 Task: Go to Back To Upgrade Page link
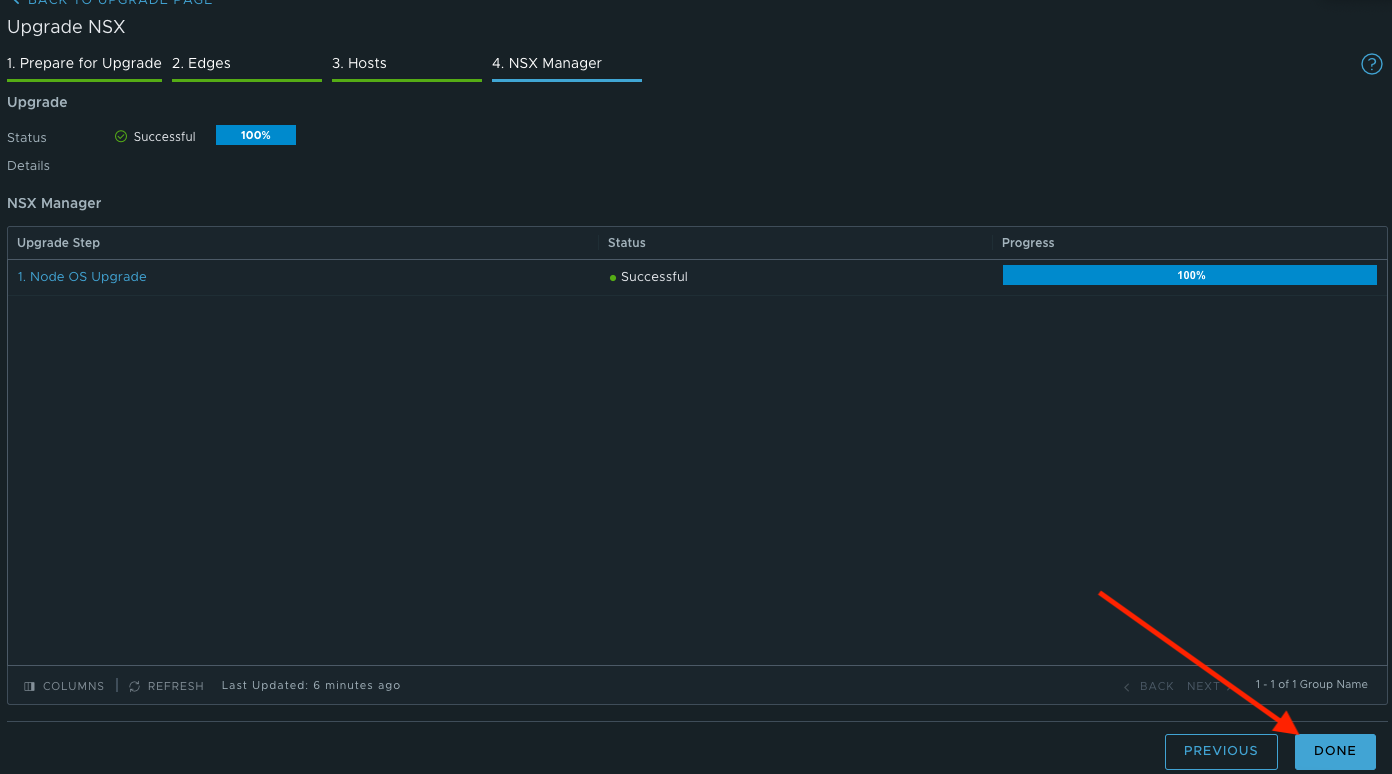click(x=111, y=2)
